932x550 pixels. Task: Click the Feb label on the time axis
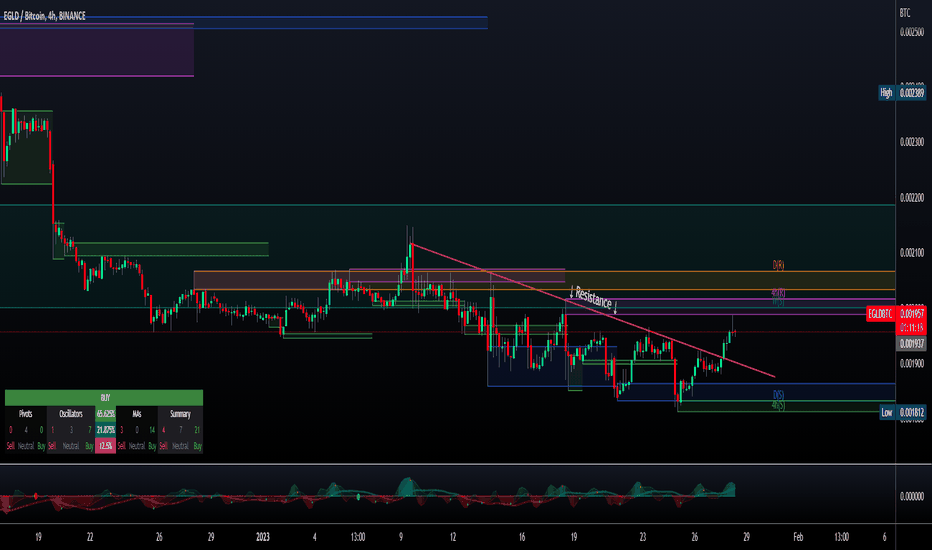pos(798,537)
